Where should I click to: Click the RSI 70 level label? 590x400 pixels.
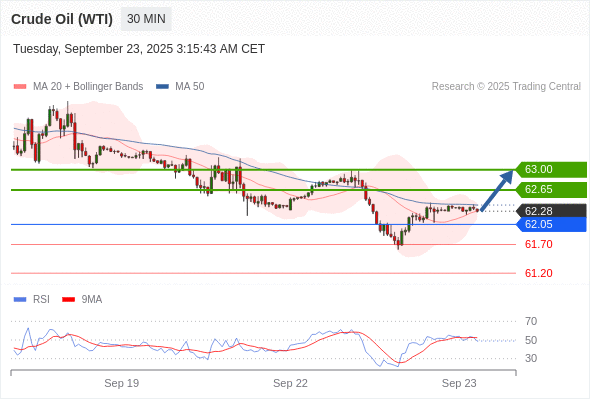531,321
